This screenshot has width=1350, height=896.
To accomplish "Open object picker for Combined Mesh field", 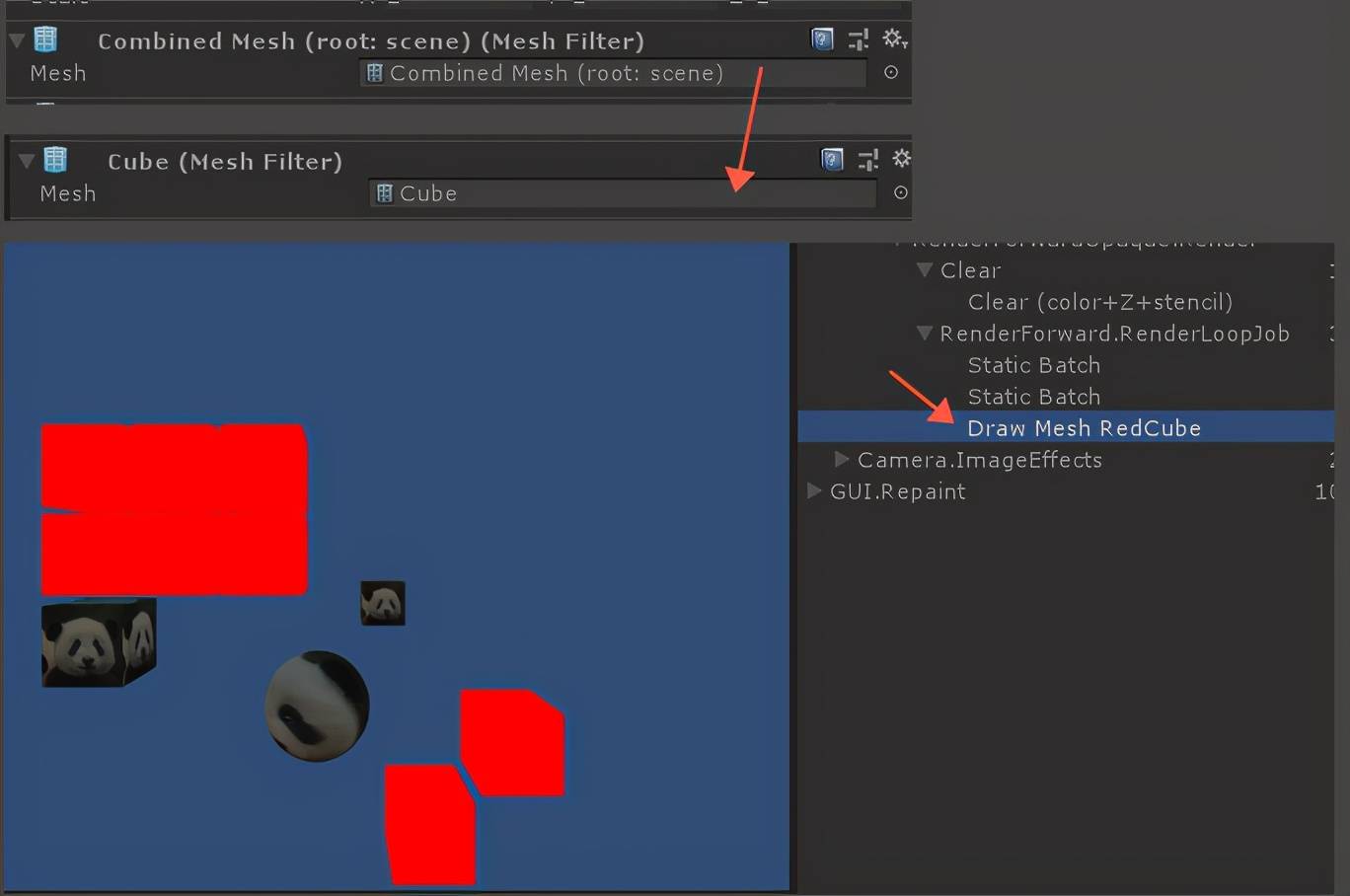I will point(891,72).
